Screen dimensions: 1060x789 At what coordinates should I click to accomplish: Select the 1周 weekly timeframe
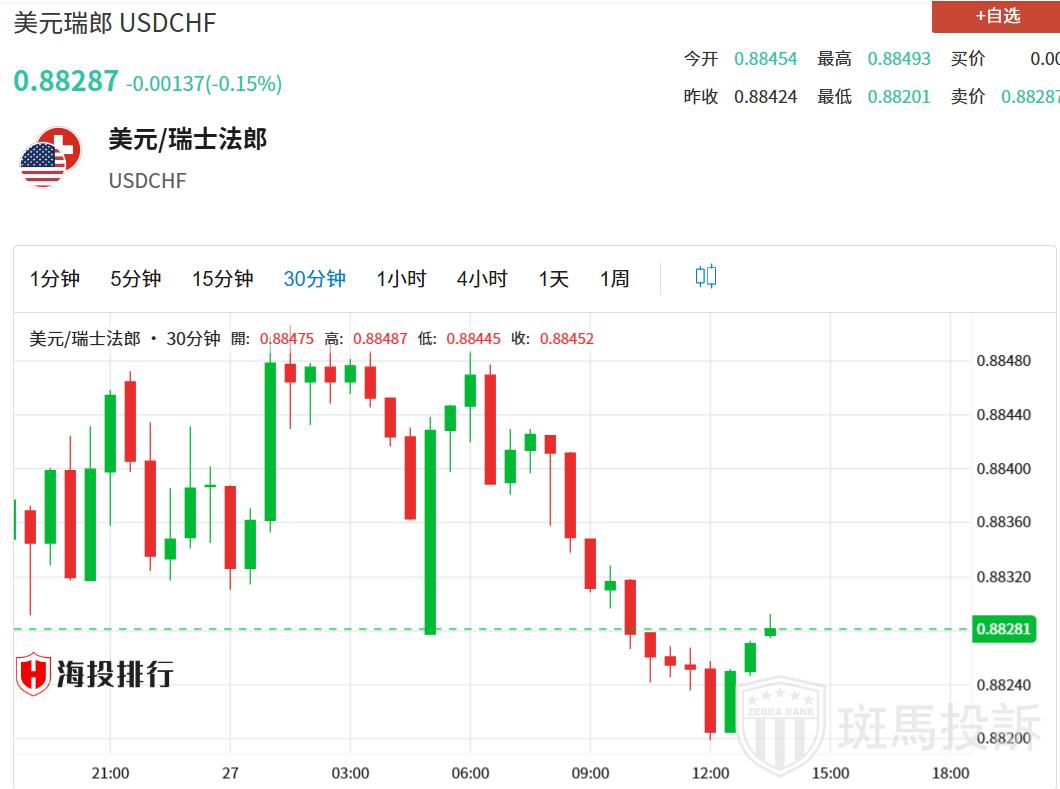click(x=614, y=279)
